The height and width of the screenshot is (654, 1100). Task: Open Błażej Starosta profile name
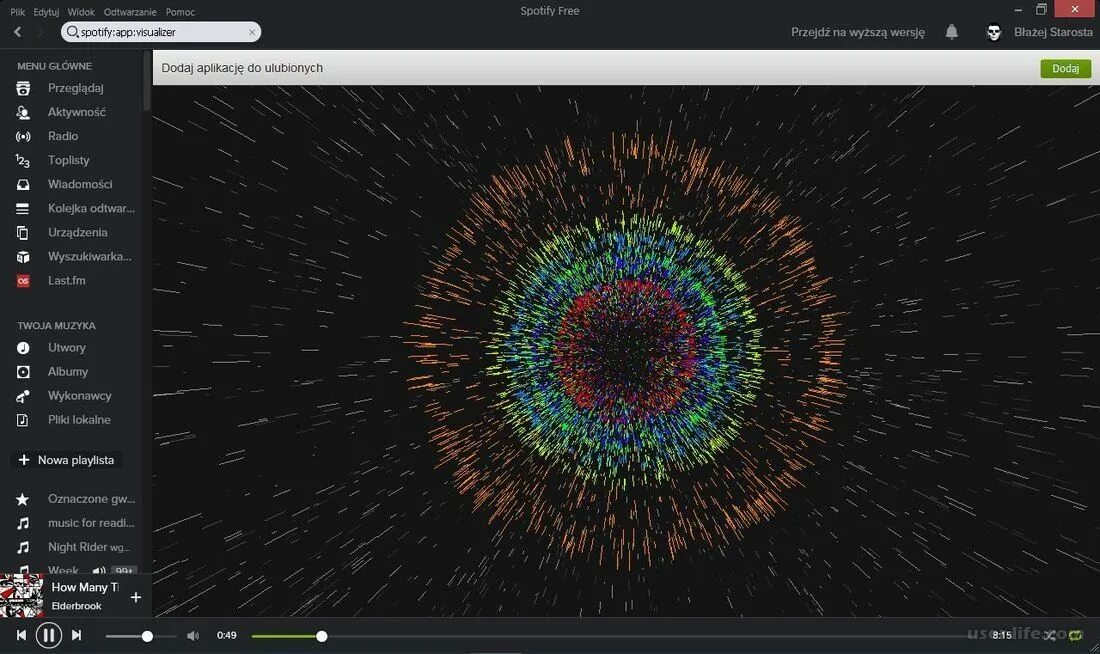[1053, 32]
